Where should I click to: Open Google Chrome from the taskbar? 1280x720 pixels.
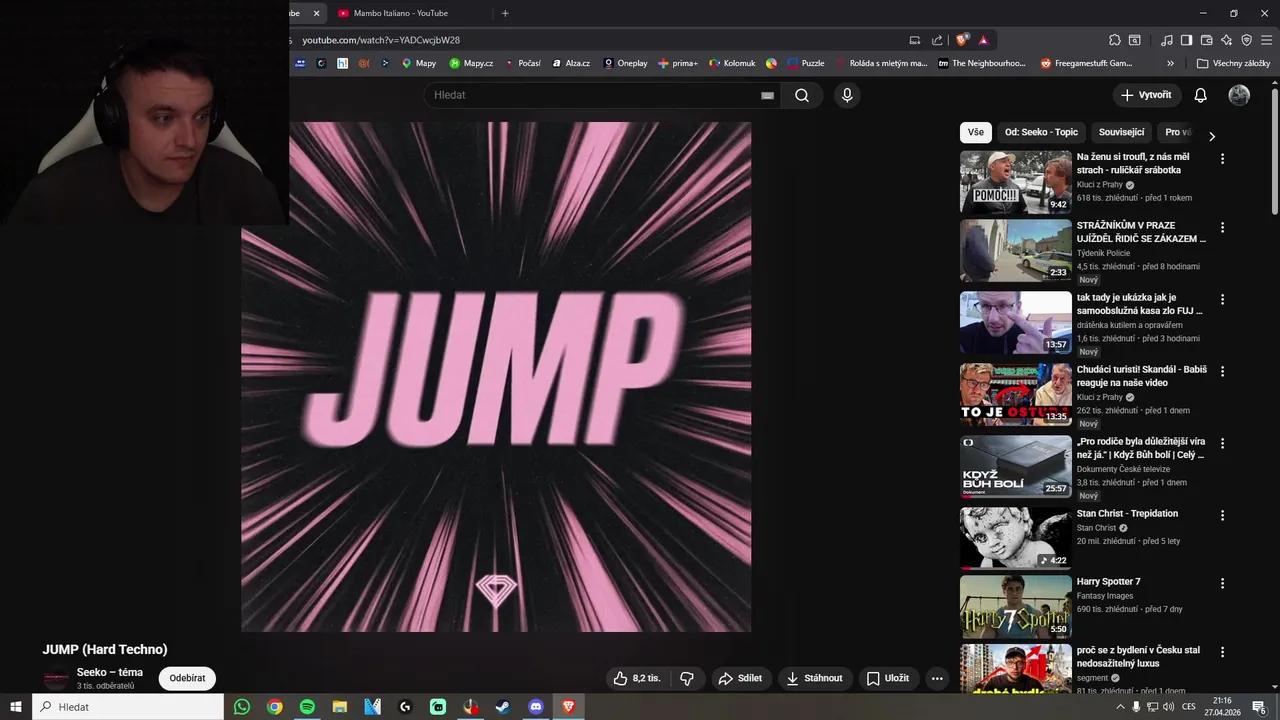pos(275,707)
